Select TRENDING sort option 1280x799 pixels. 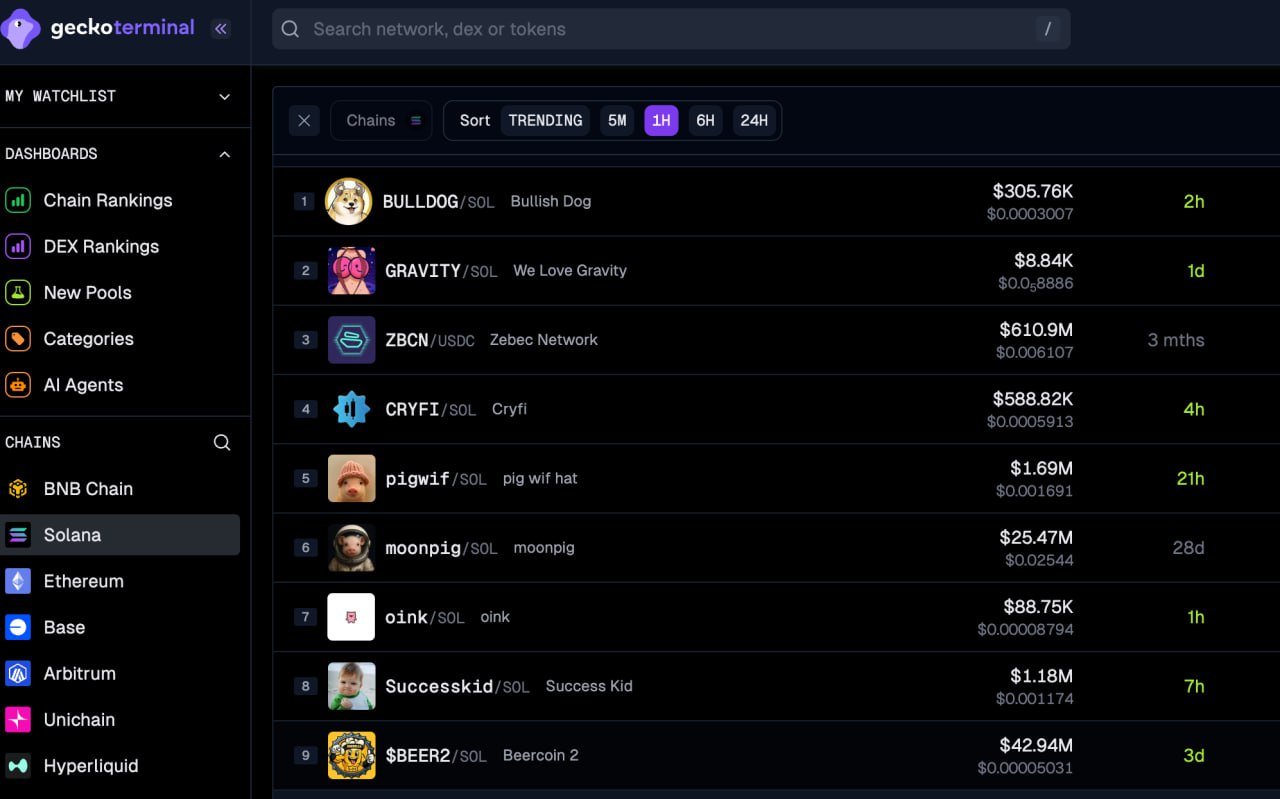pyautogui.click(x=545, y=120)
